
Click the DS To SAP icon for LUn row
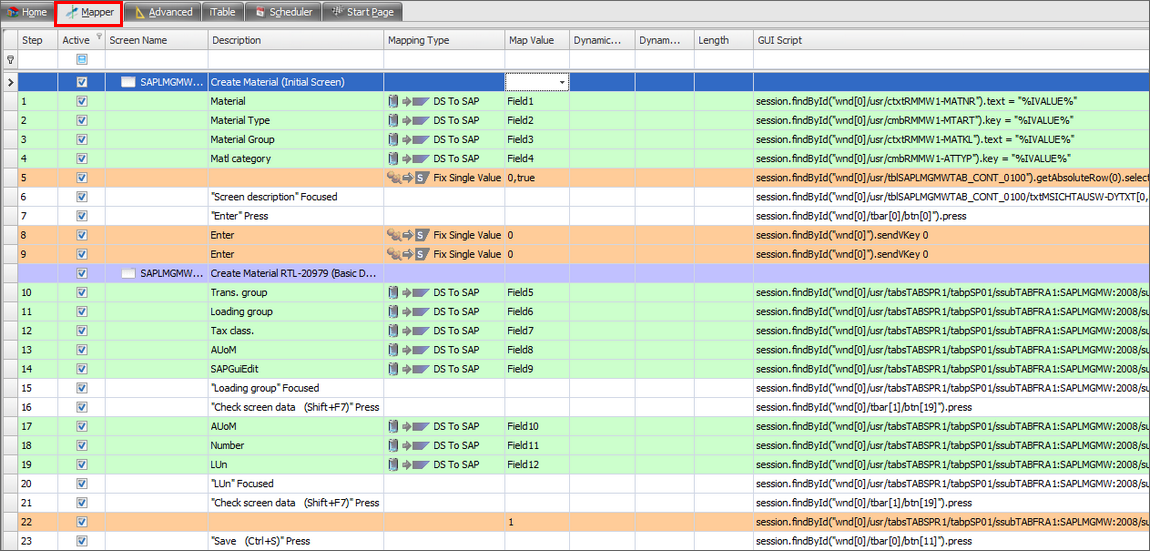[409, 464]
